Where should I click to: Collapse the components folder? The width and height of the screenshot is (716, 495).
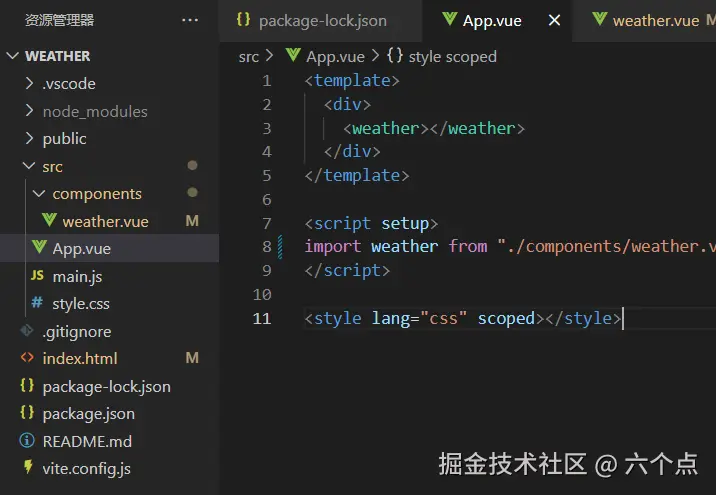[39, 194]
